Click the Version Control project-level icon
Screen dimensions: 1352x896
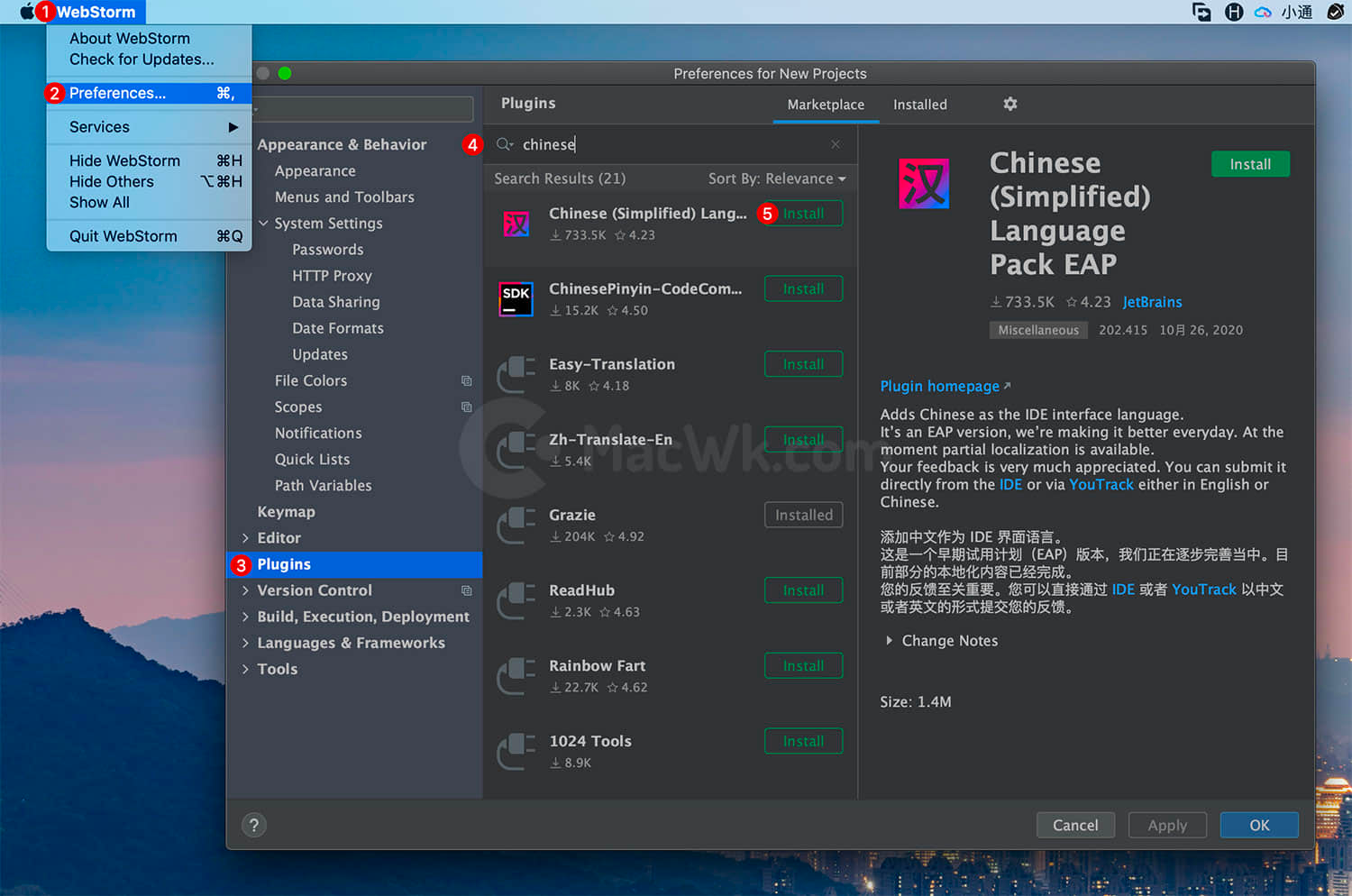[x=467, y=590]
